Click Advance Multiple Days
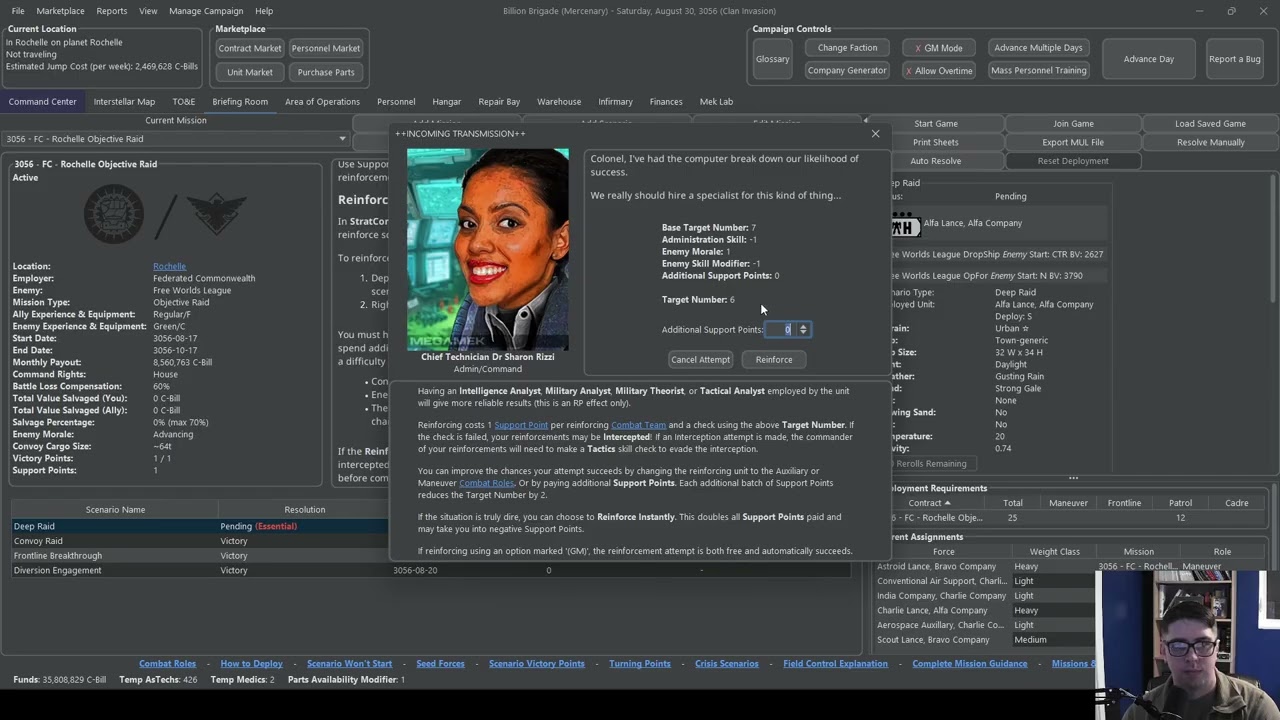Viewport: 1280px width, 720px height. [x=1038, y=47]
